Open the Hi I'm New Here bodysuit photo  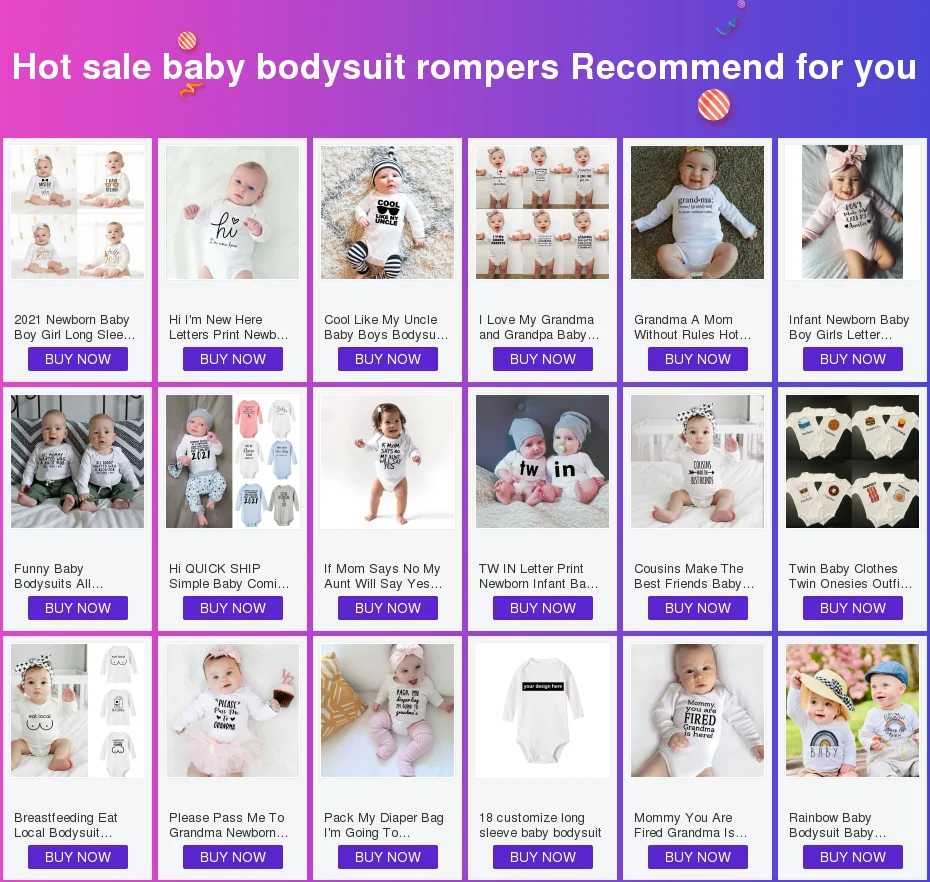pyautogui.click(x=232, y=212)
